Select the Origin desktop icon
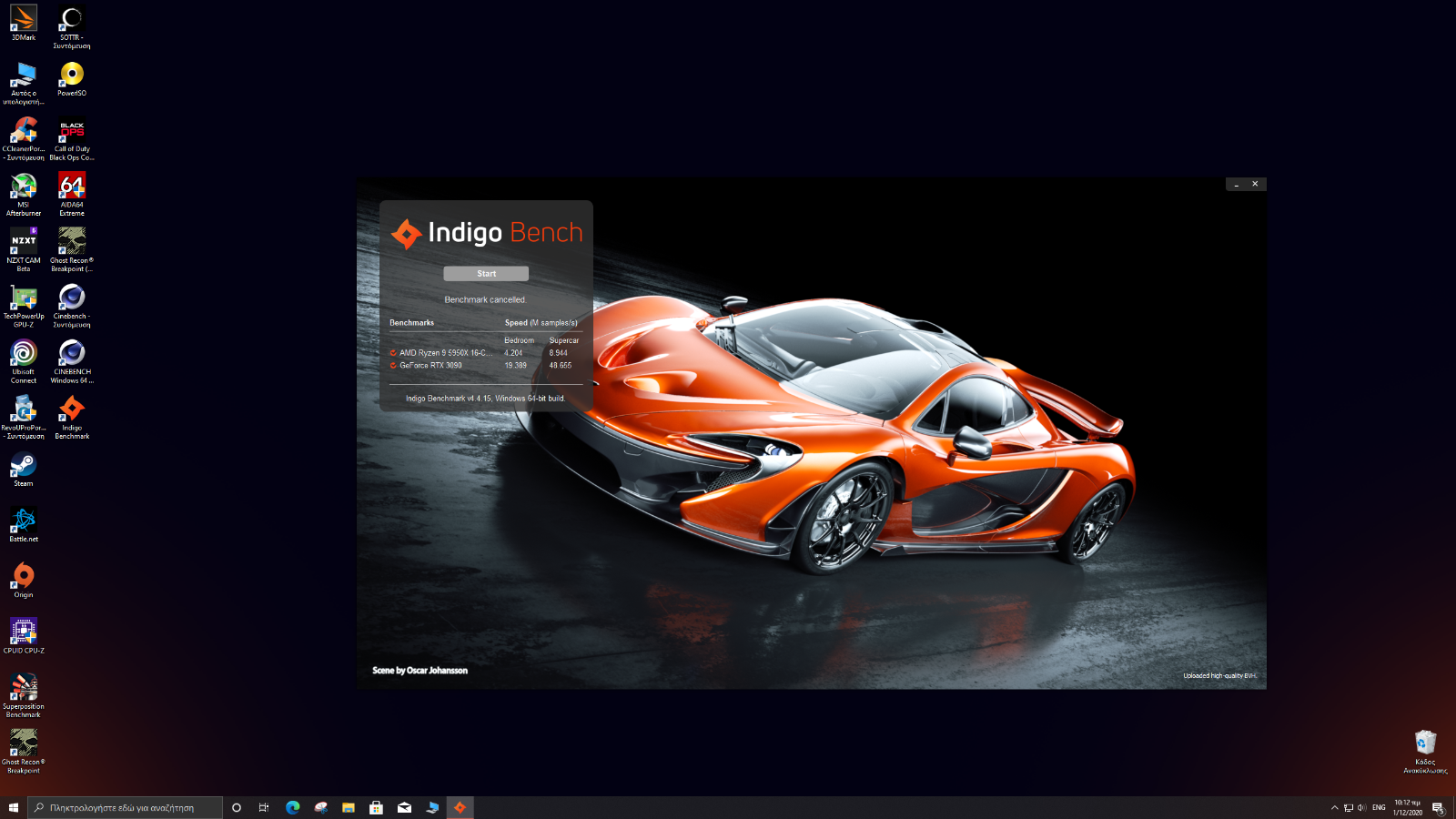1456x819 pixels. click(x=24, y=581)
